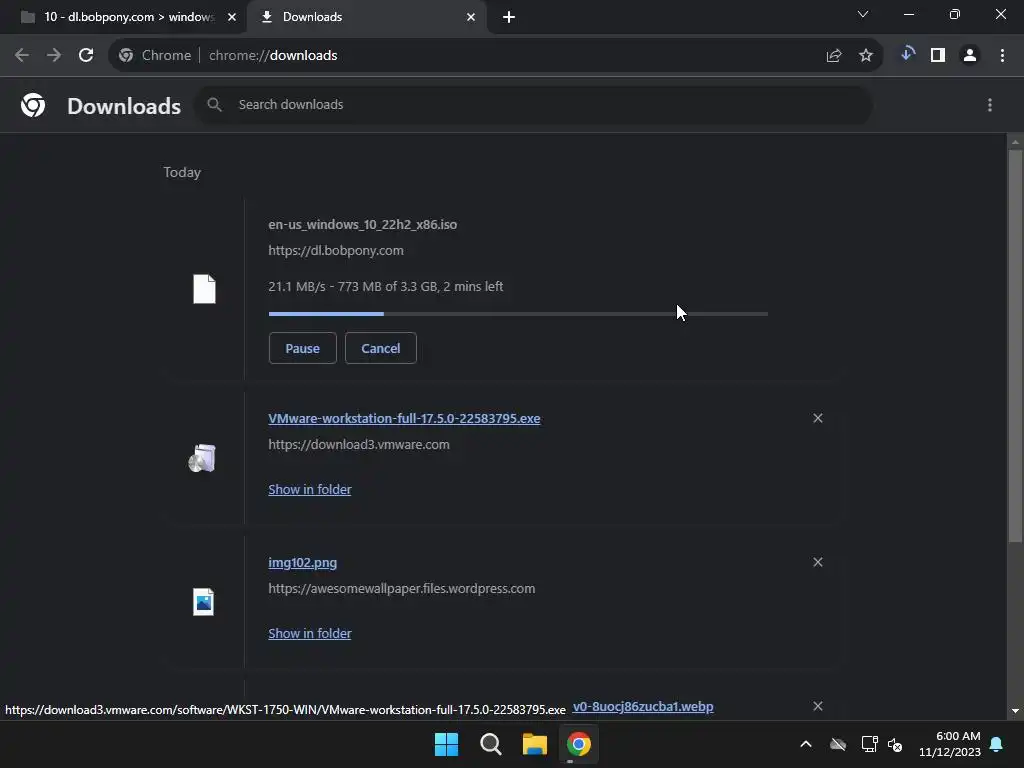The image size is (1024, 768).
Task: Open VMware-workstation-full-17.5.0 exe file link
Action: 404,419
